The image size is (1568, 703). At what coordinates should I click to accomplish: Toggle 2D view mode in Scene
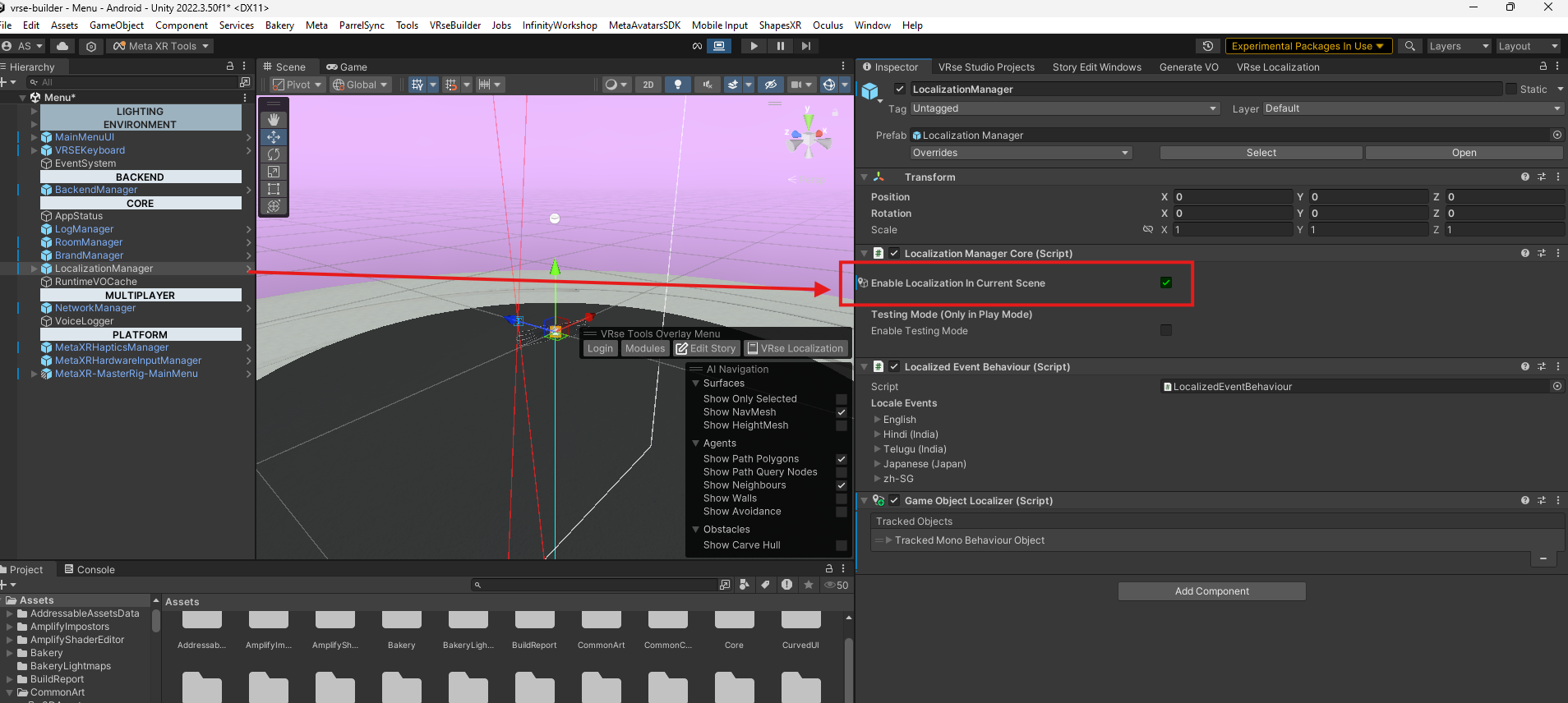click(648, 85)
